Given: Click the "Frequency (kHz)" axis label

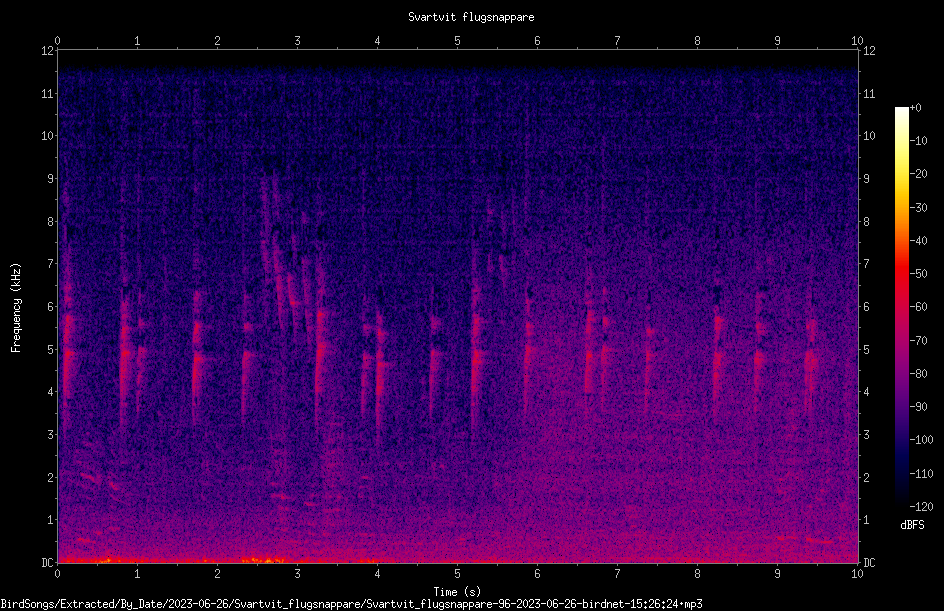Looking at the screenshot, I should (x=16, y=308).
